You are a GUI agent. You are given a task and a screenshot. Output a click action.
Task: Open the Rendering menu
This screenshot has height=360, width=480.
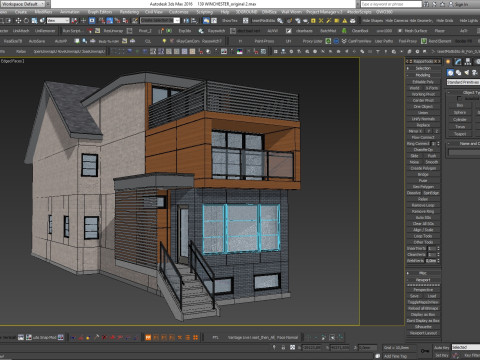pos(129,12)
